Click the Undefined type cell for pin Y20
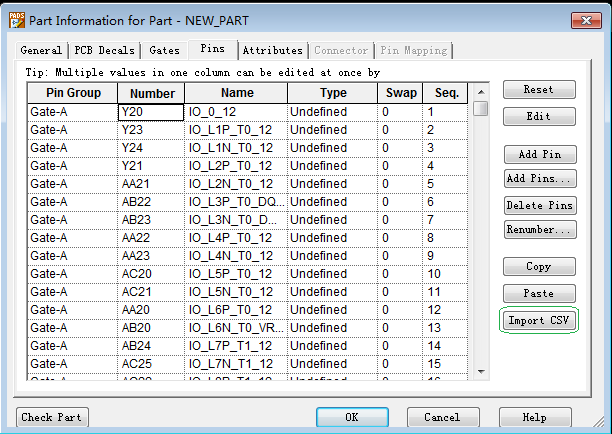The image size is (612, 434). pos(333,112)
